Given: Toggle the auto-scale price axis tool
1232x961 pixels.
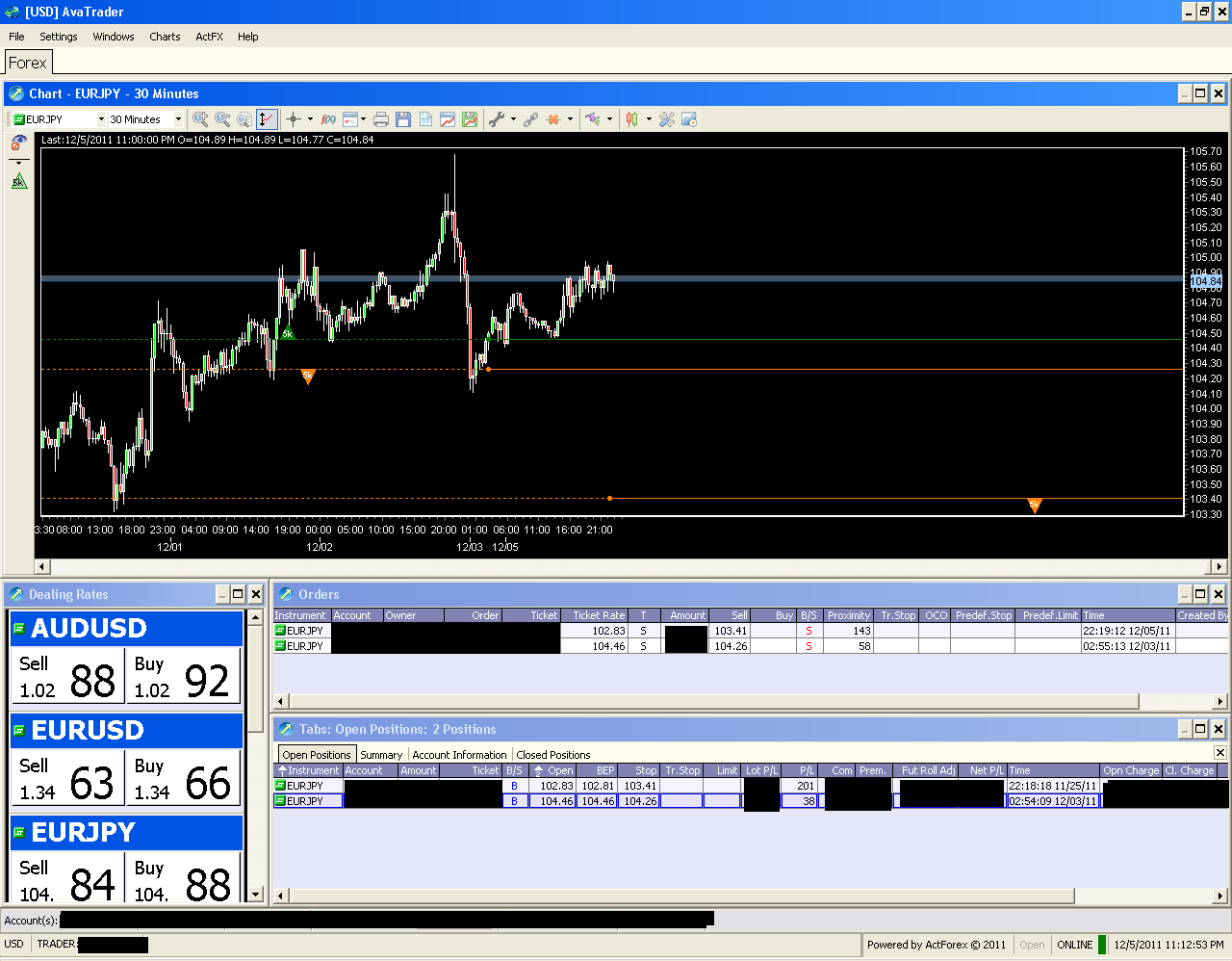Looking at the screenshot, I should click(267, 119).
